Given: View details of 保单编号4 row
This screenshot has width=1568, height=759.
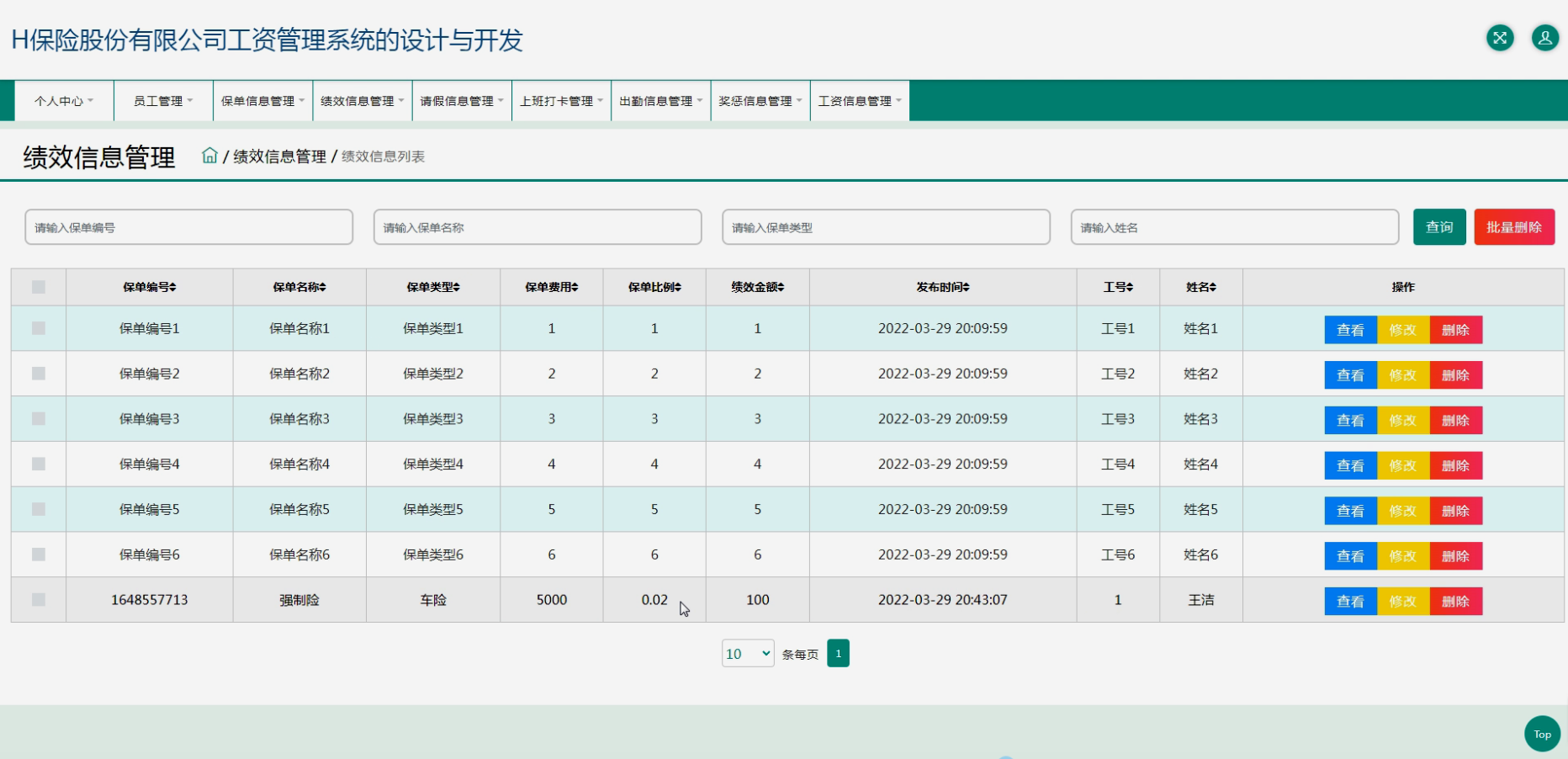Looking at the screenshot, I should click(x=1351, y=465).
